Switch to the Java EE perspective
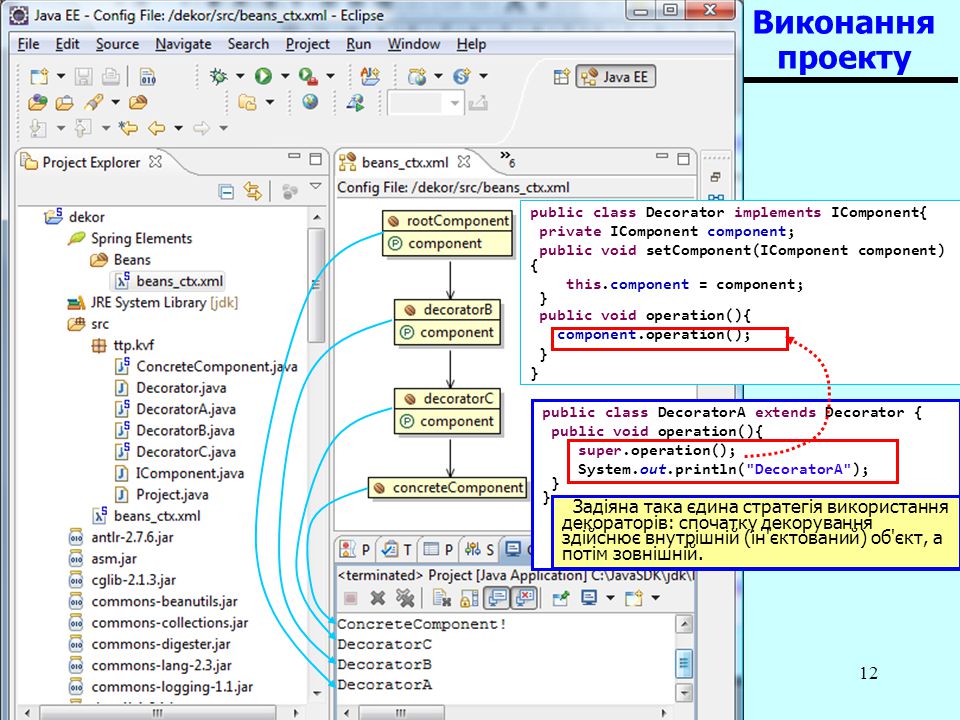960x720 pixels. [615, 77]
